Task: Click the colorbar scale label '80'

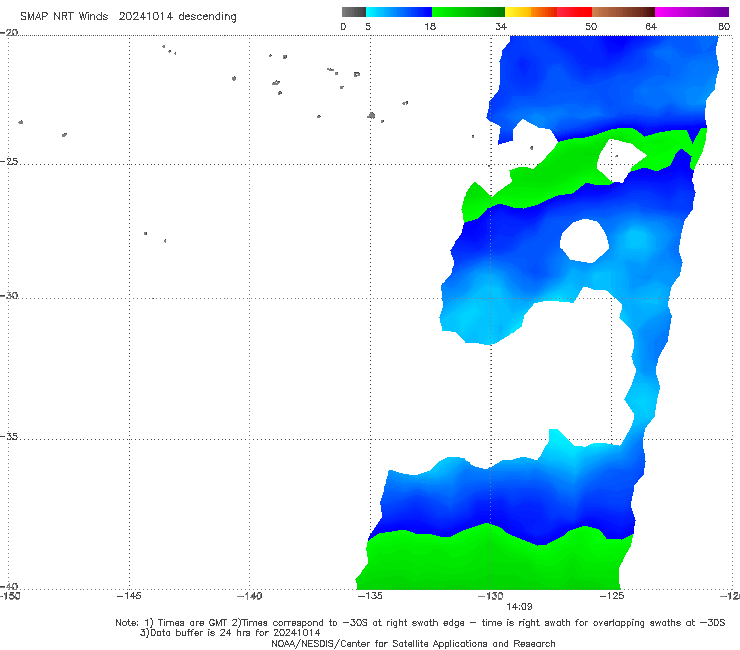Action: (724, 26)
